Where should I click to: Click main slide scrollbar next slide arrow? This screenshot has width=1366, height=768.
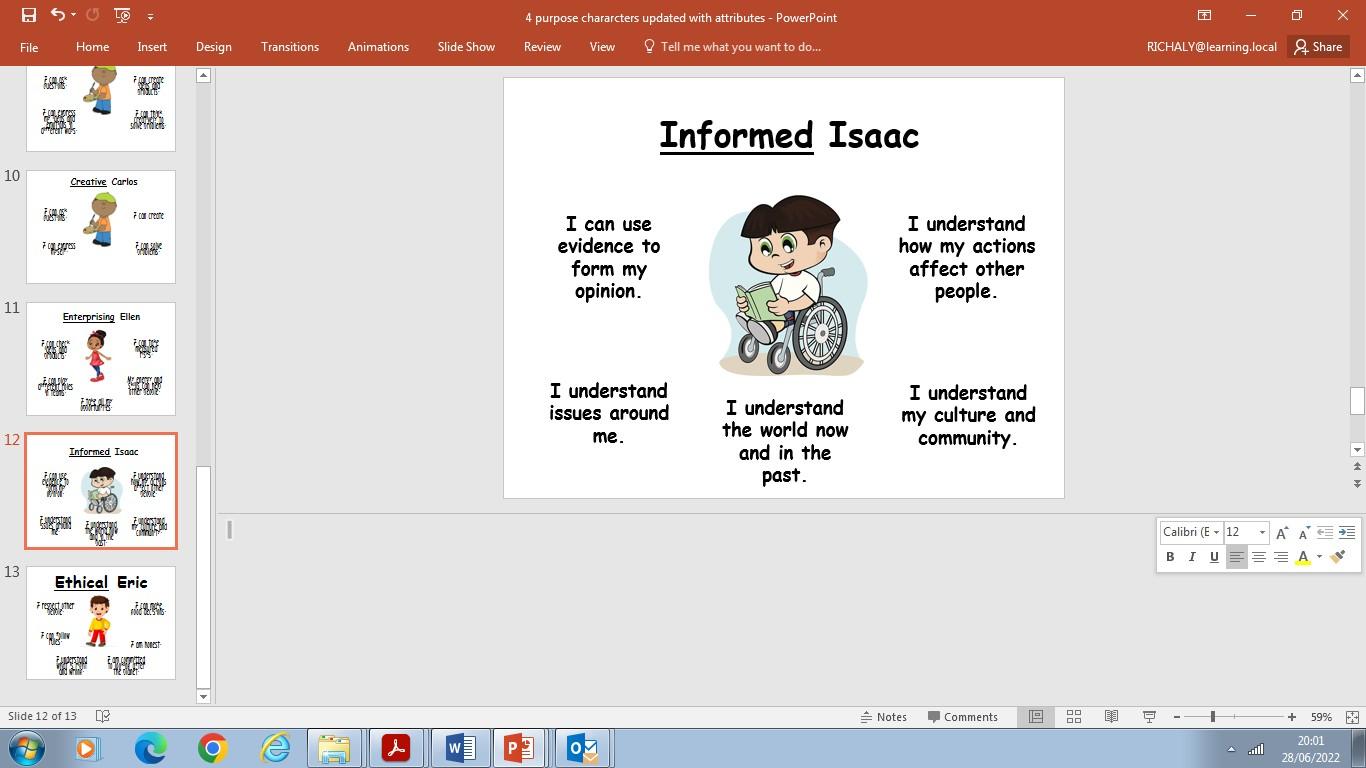(1357, 483)
